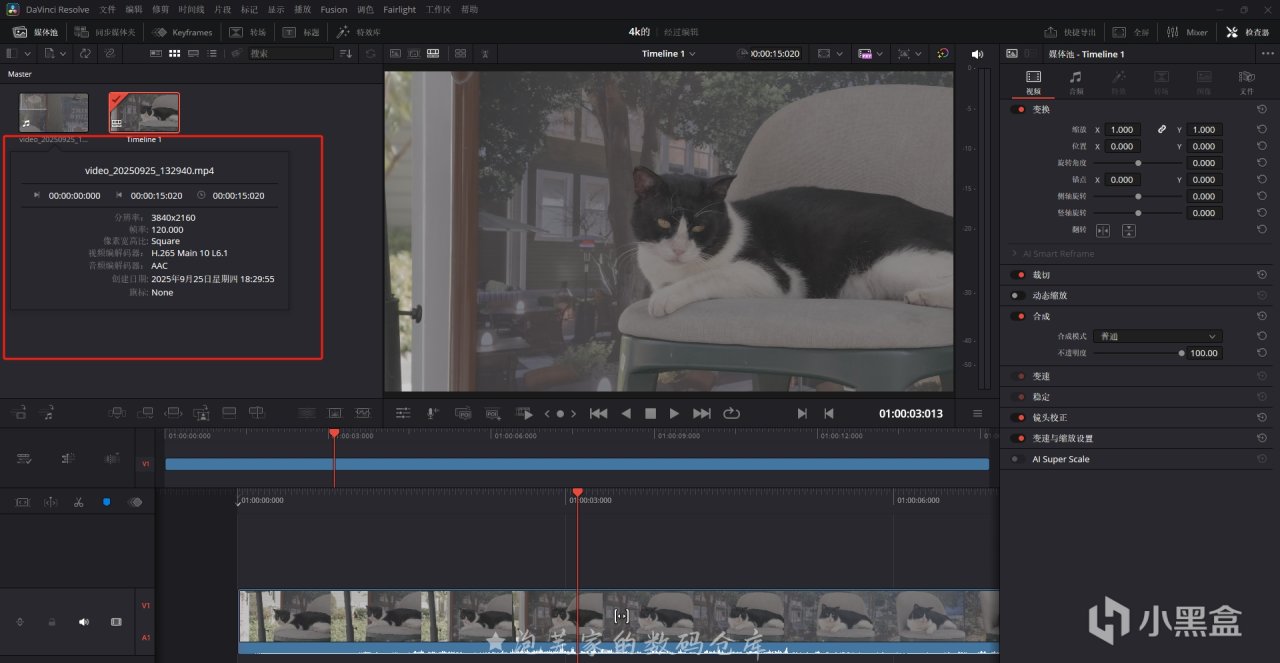
Task: Disable the 裁切 cropping toggle
Action: pyautogui.click(x=1018, y=275)
